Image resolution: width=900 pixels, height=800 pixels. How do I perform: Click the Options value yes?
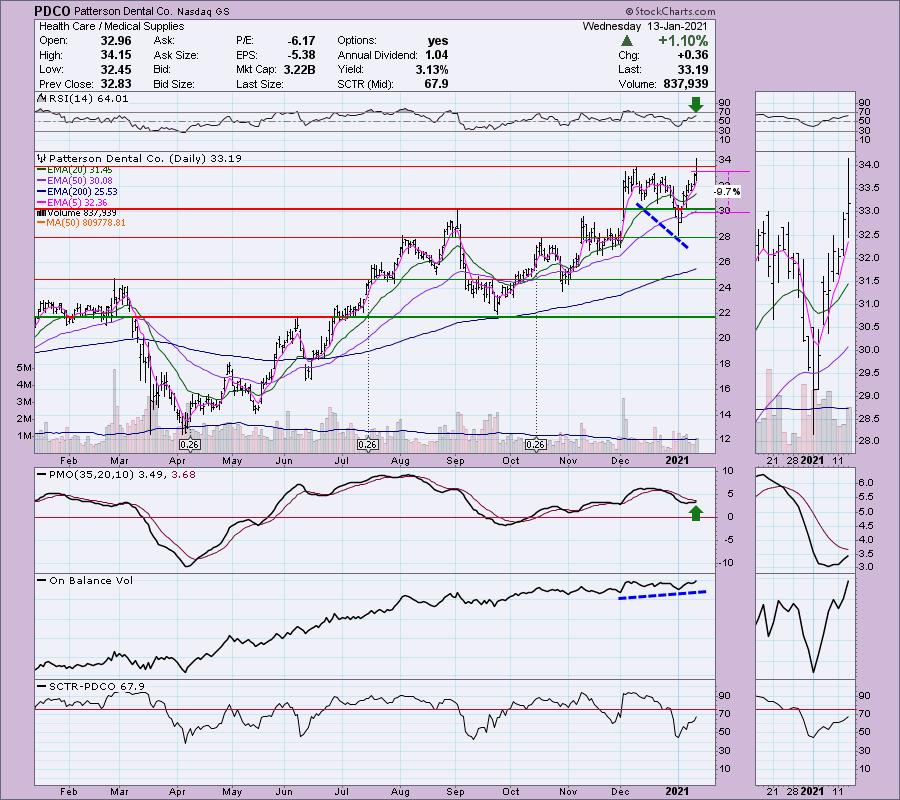[438, 41]
